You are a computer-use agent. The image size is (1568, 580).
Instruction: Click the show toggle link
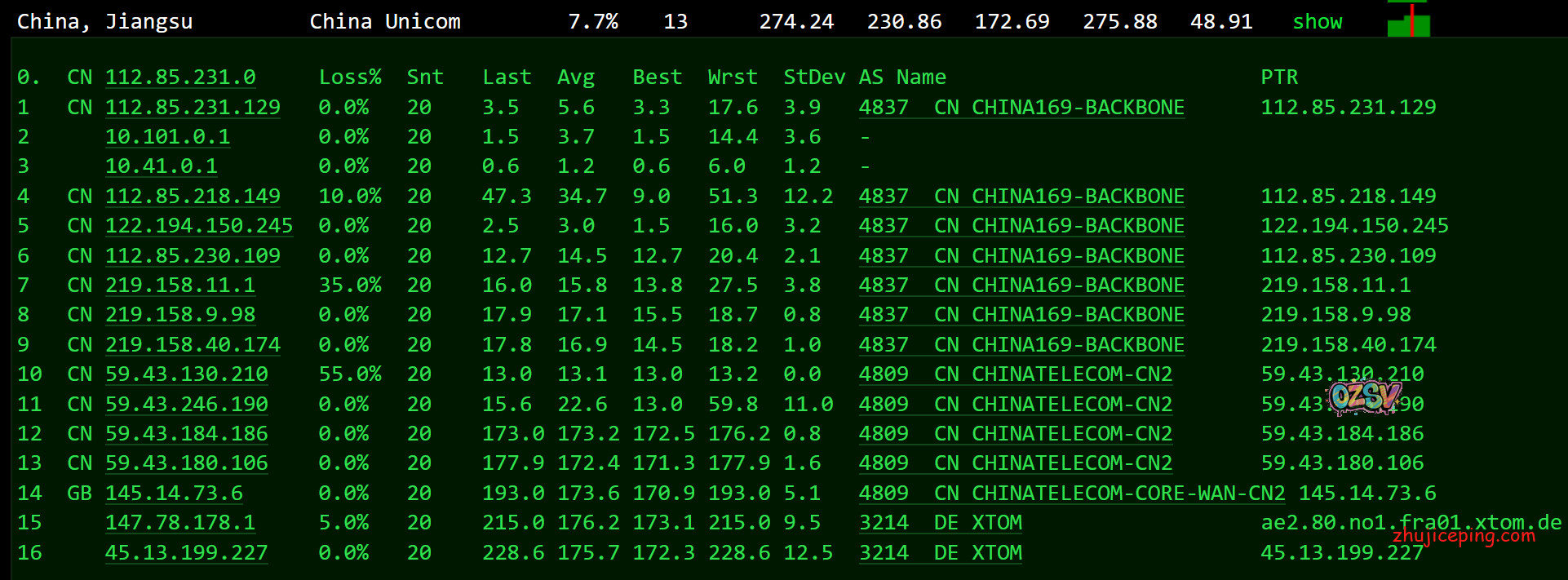click(x=1317, y=22)
